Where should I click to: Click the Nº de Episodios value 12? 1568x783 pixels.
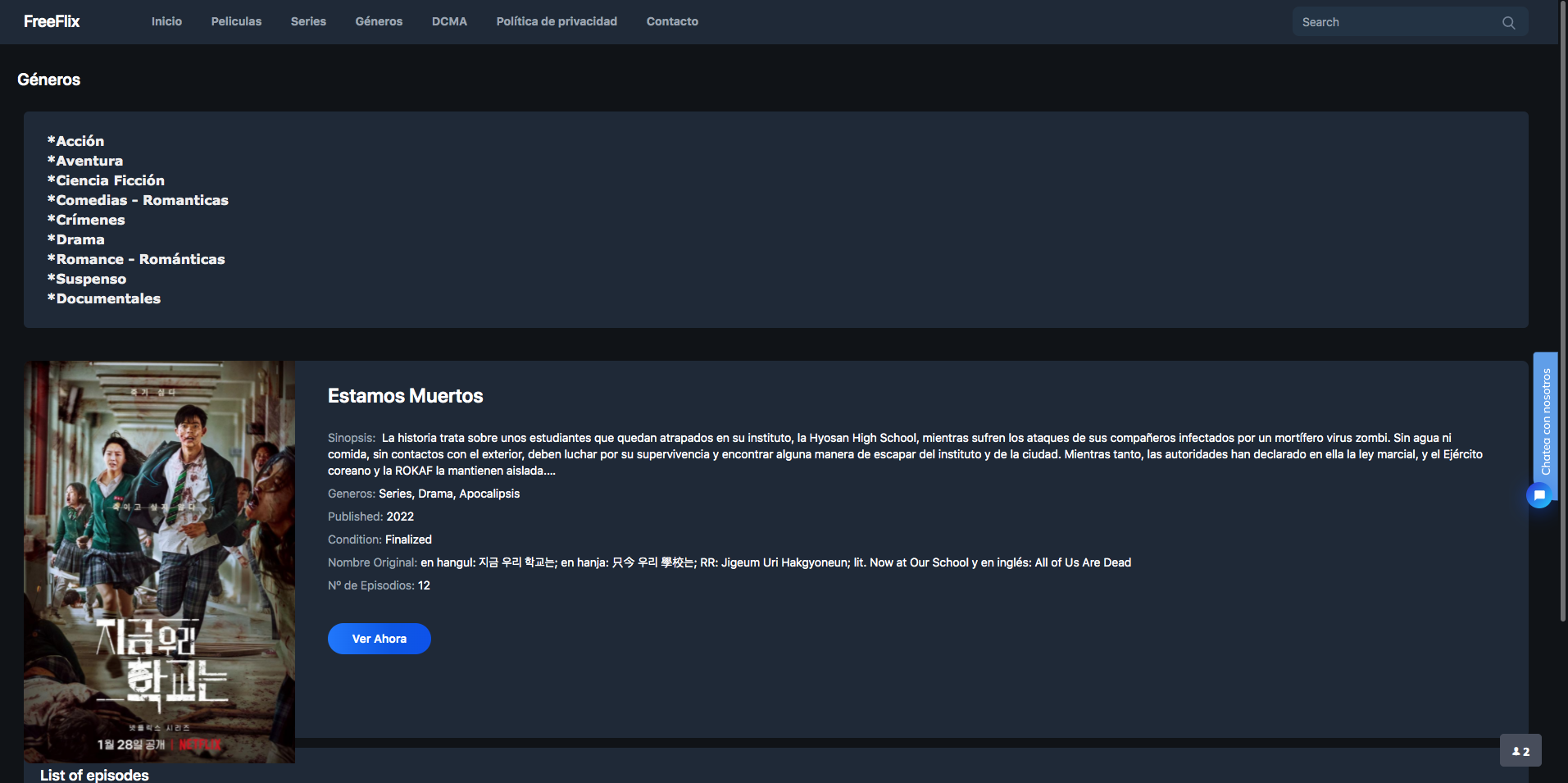click(424, 585)
